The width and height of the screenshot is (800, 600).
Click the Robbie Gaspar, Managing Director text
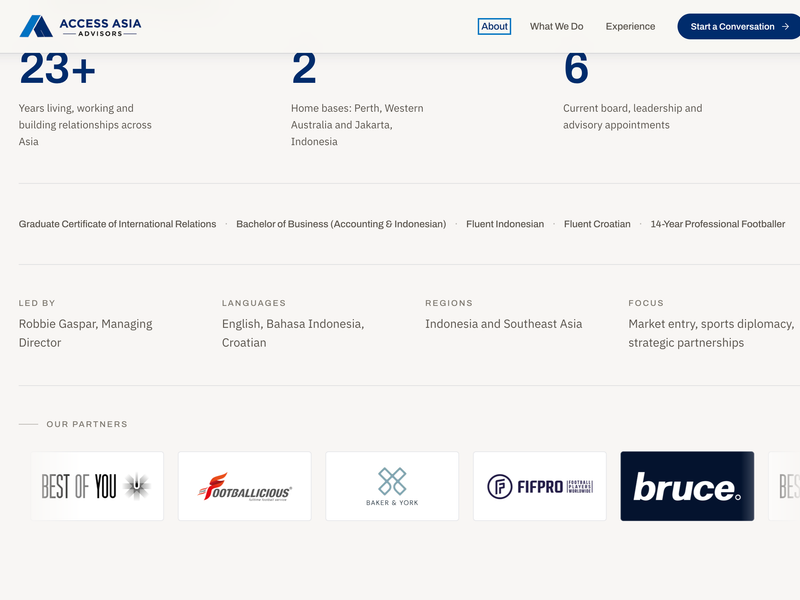click(85, 333)
